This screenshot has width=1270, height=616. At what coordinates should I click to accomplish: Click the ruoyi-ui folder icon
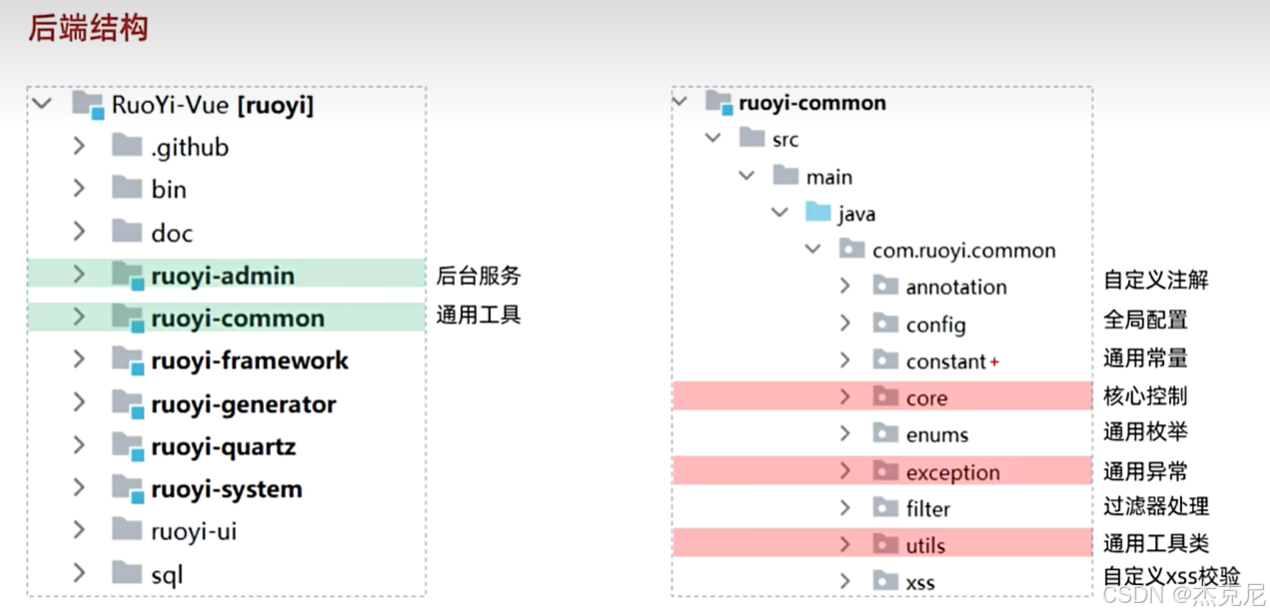127,530
